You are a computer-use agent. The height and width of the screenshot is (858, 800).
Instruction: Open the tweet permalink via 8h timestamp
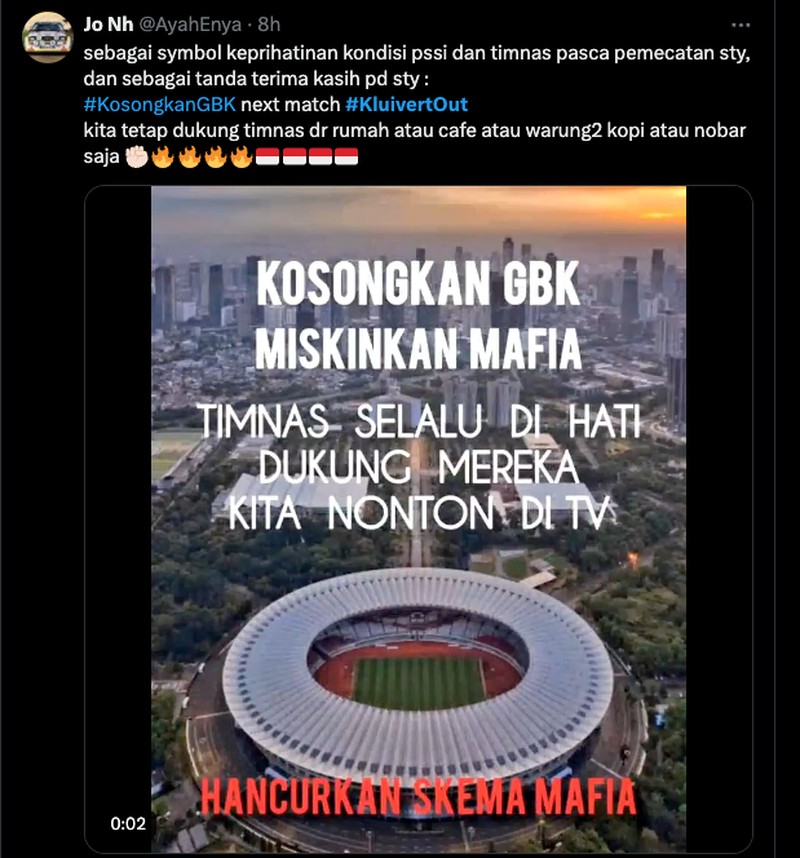[269, 25]
